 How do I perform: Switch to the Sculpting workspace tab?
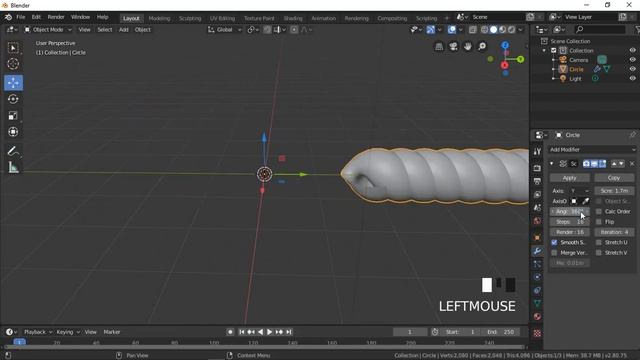[190, 18]
